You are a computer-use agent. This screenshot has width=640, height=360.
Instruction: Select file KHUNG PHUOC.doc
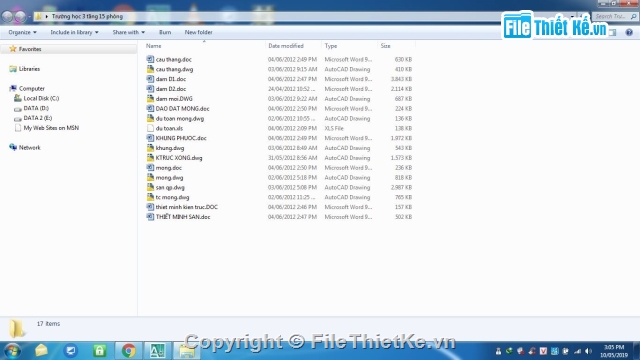(181, 138)
